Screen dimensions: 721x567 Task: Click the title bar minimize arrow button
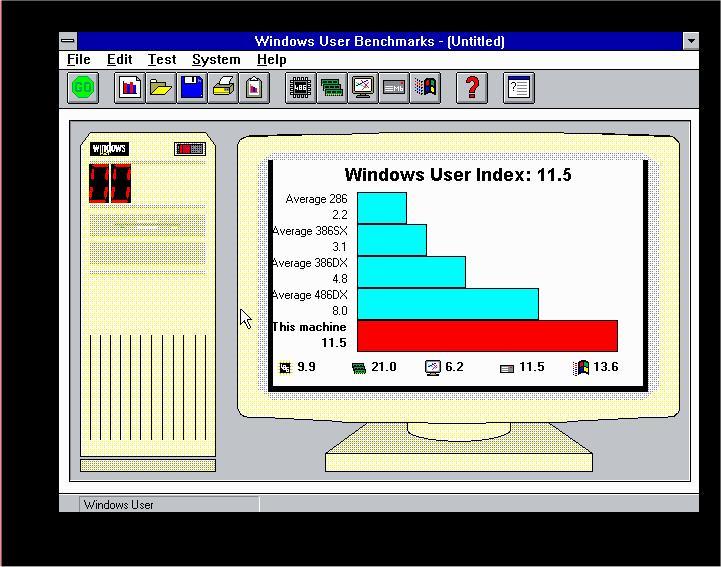(x=691, y=41)
